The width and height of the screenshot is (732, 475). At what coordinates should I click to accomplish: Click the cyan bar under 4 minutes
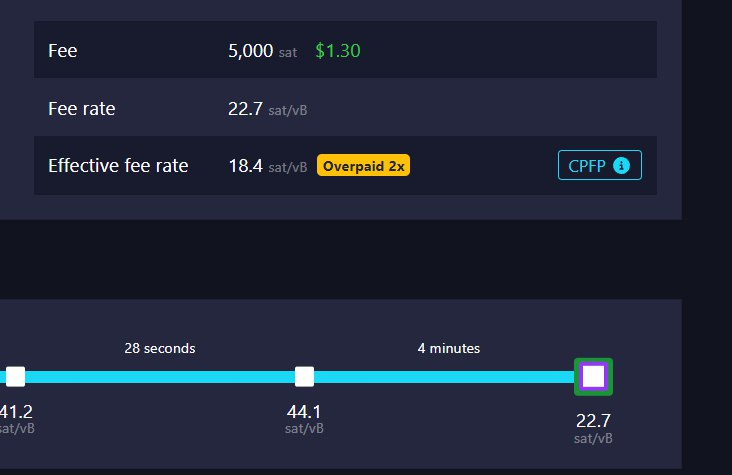click(x=444, y=377)
